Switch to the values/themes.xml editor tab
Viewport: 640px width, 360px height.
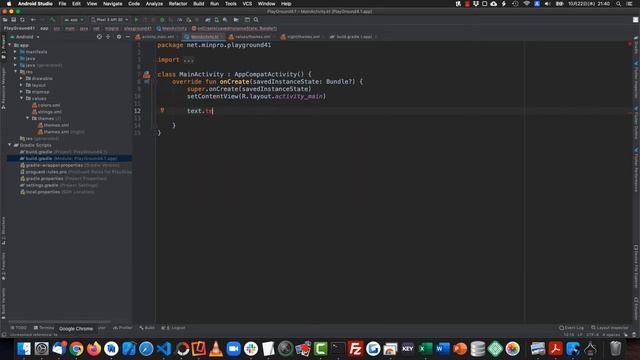(x=252, y=37)
